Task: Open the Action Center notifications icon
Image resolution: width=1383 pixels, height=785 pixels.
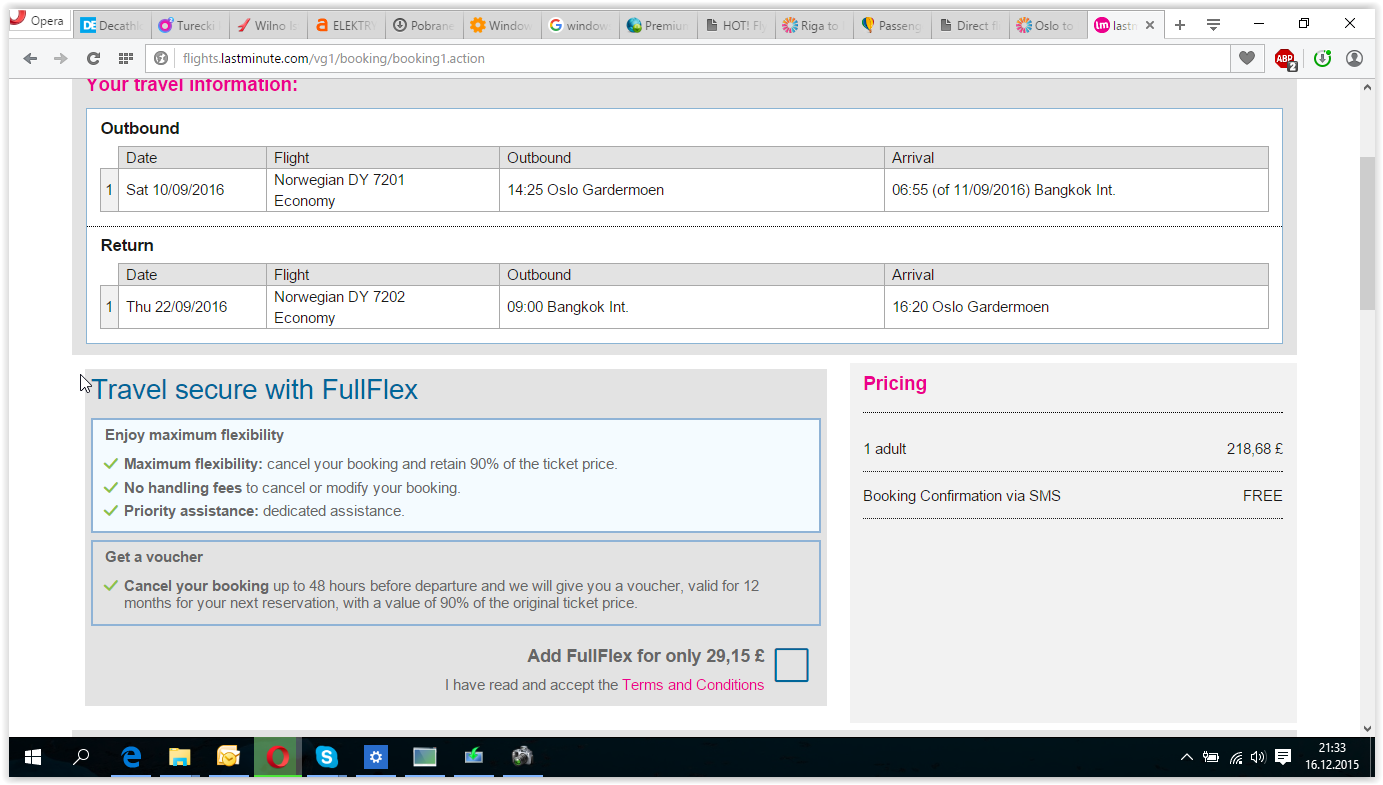Action: 1283,757
